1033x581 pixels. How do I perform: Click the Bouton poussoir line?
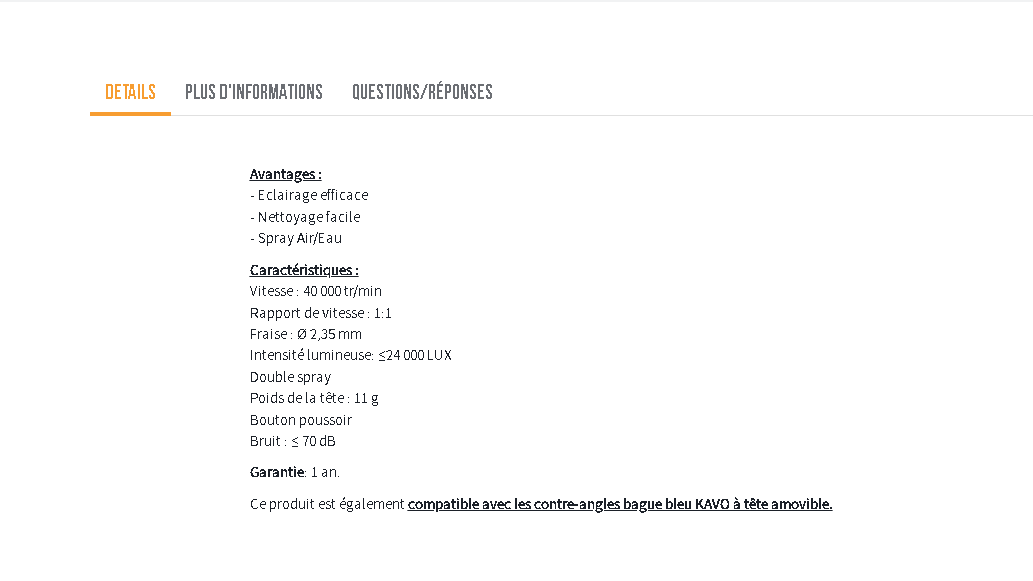[x=301, y=420]
